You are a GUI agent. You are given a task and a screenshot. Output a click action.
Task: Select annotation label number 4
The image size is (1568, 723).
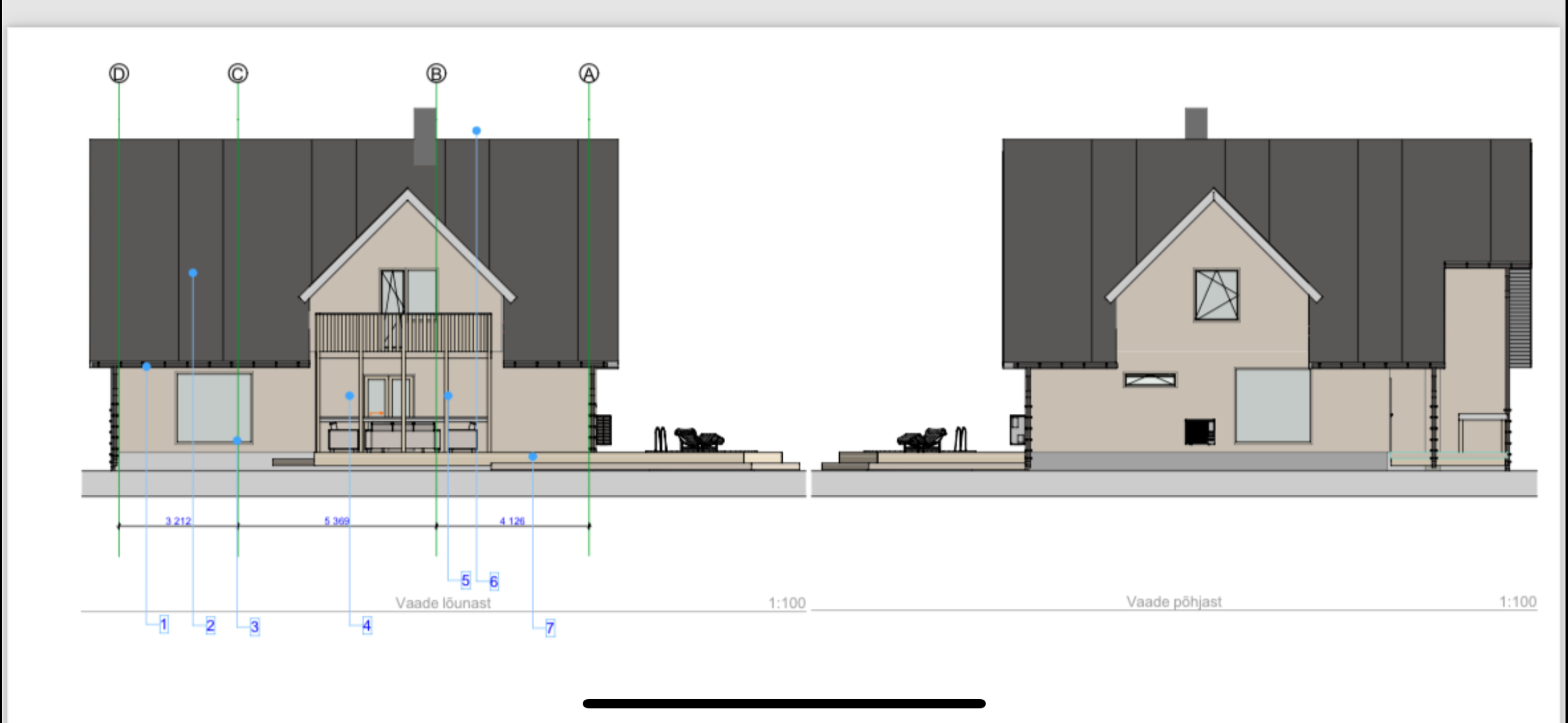[x=366, y=625]
